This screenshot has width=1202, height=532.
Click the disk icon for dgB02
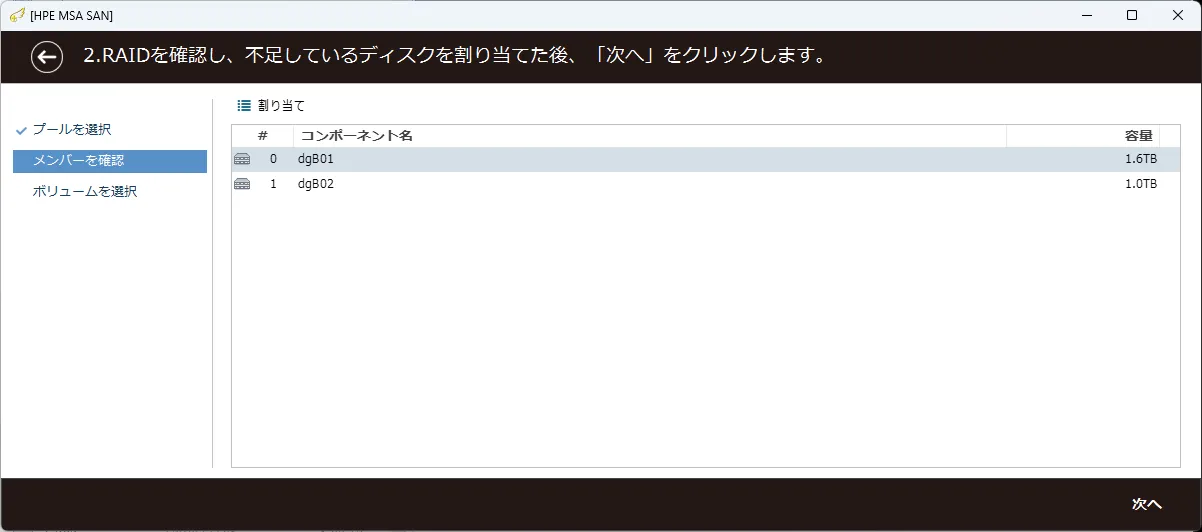[x=242, y=184]
